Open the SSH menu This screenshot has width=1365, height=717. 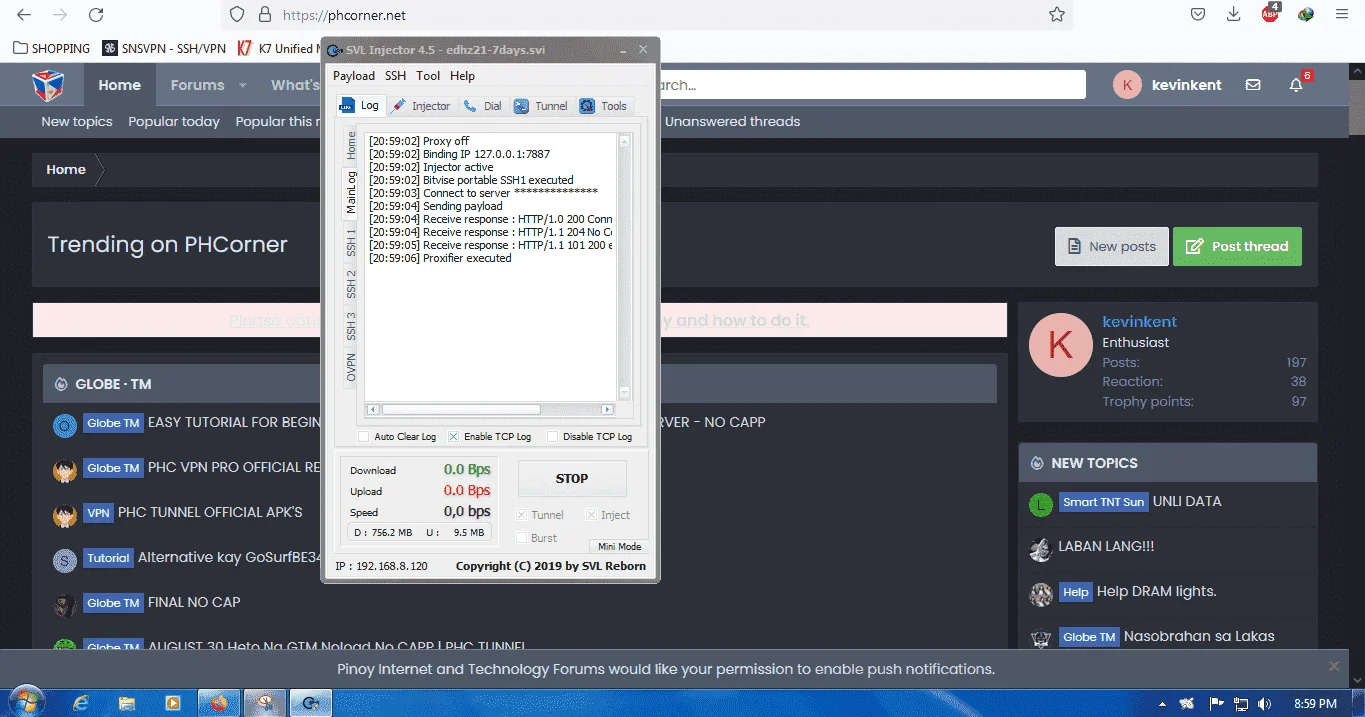tap(396, 76)
